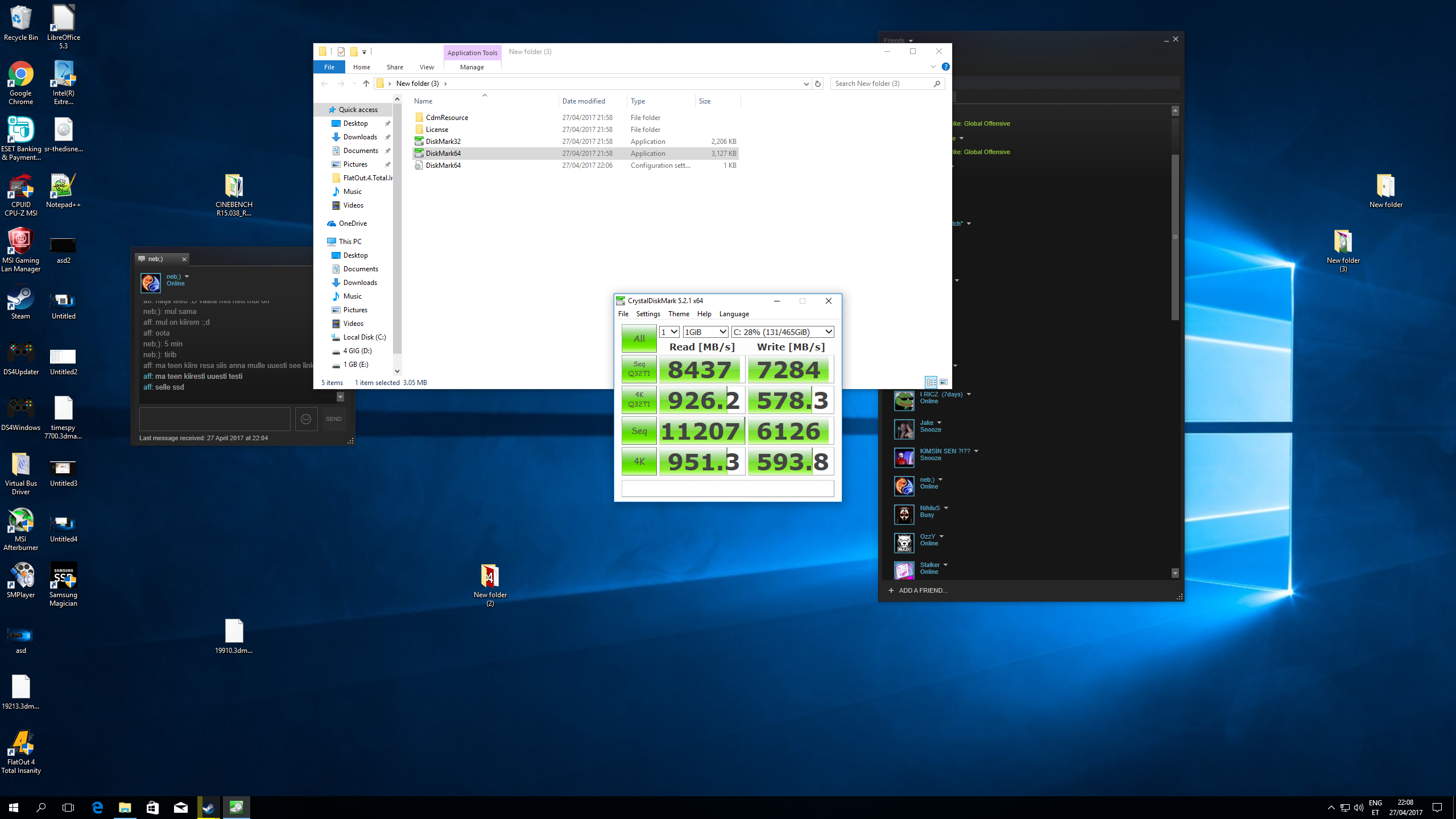This screenshot has height=819, width=1456.
Task: Switch to Explorer View ribbon tab
Action: click(x=427, y=67)
